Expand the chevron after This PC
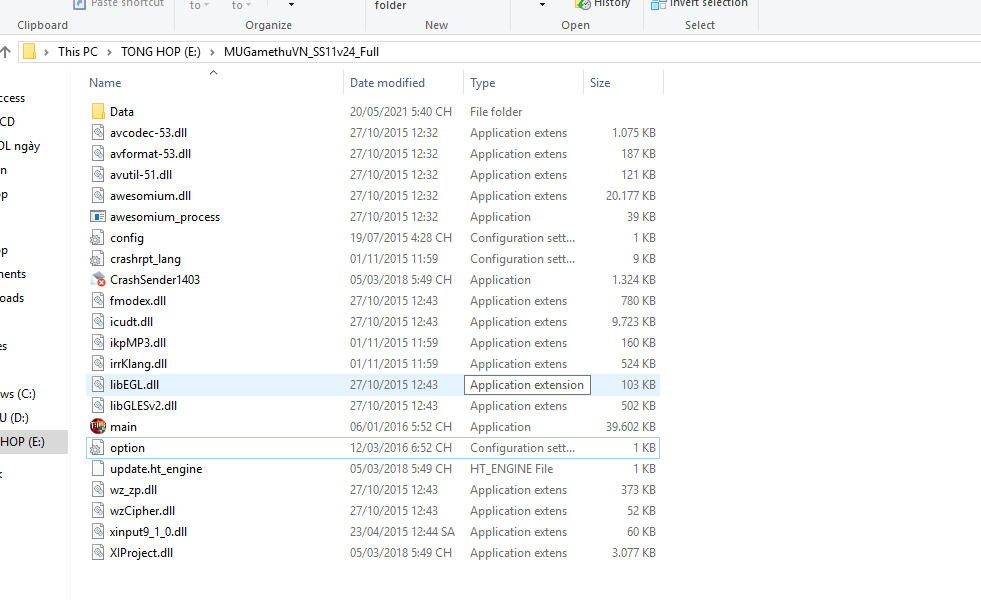Screen dimensions: 981x603 point(109,52)
